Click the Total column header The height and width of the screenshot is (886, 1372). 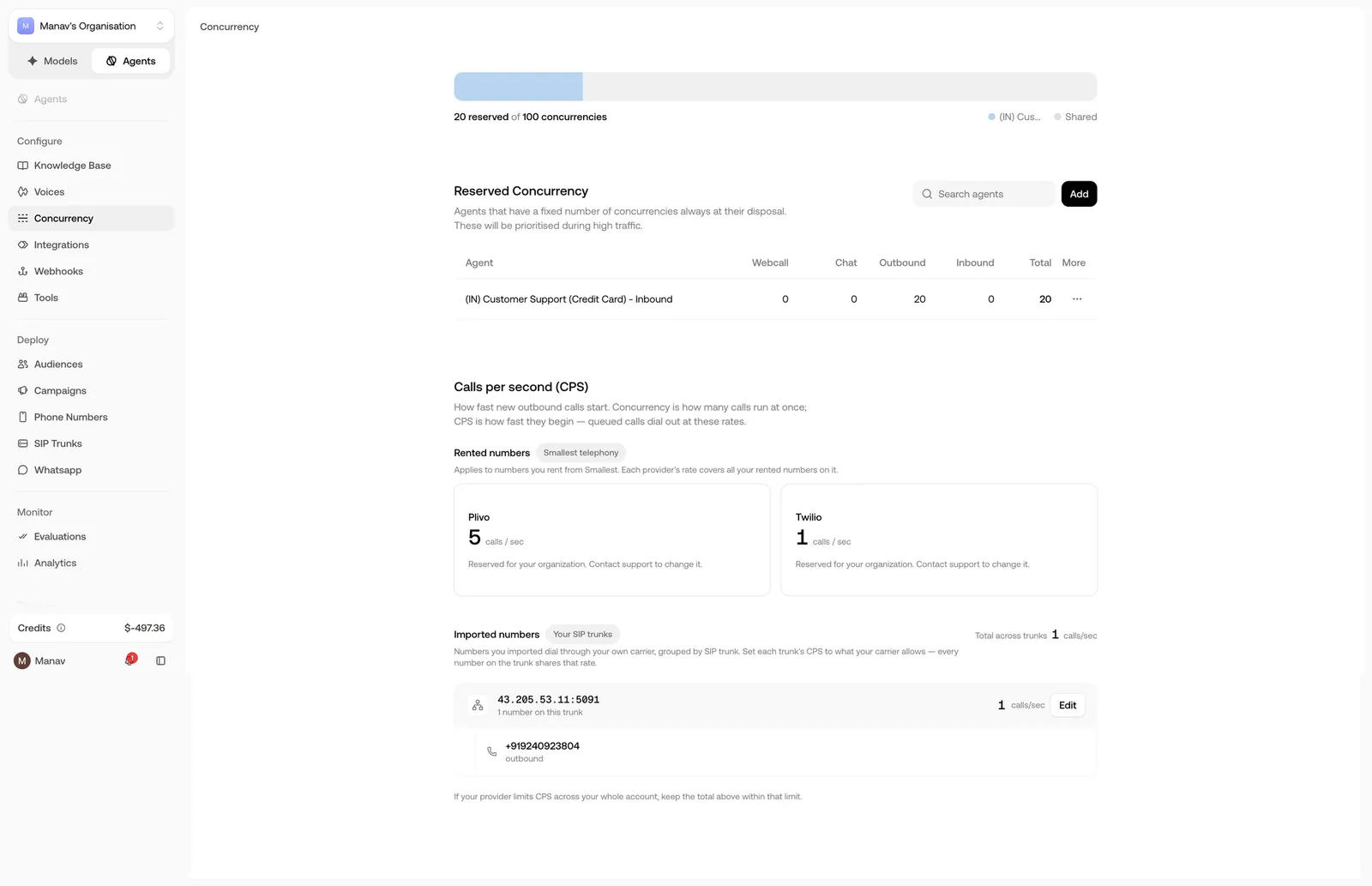(1040, 263)
